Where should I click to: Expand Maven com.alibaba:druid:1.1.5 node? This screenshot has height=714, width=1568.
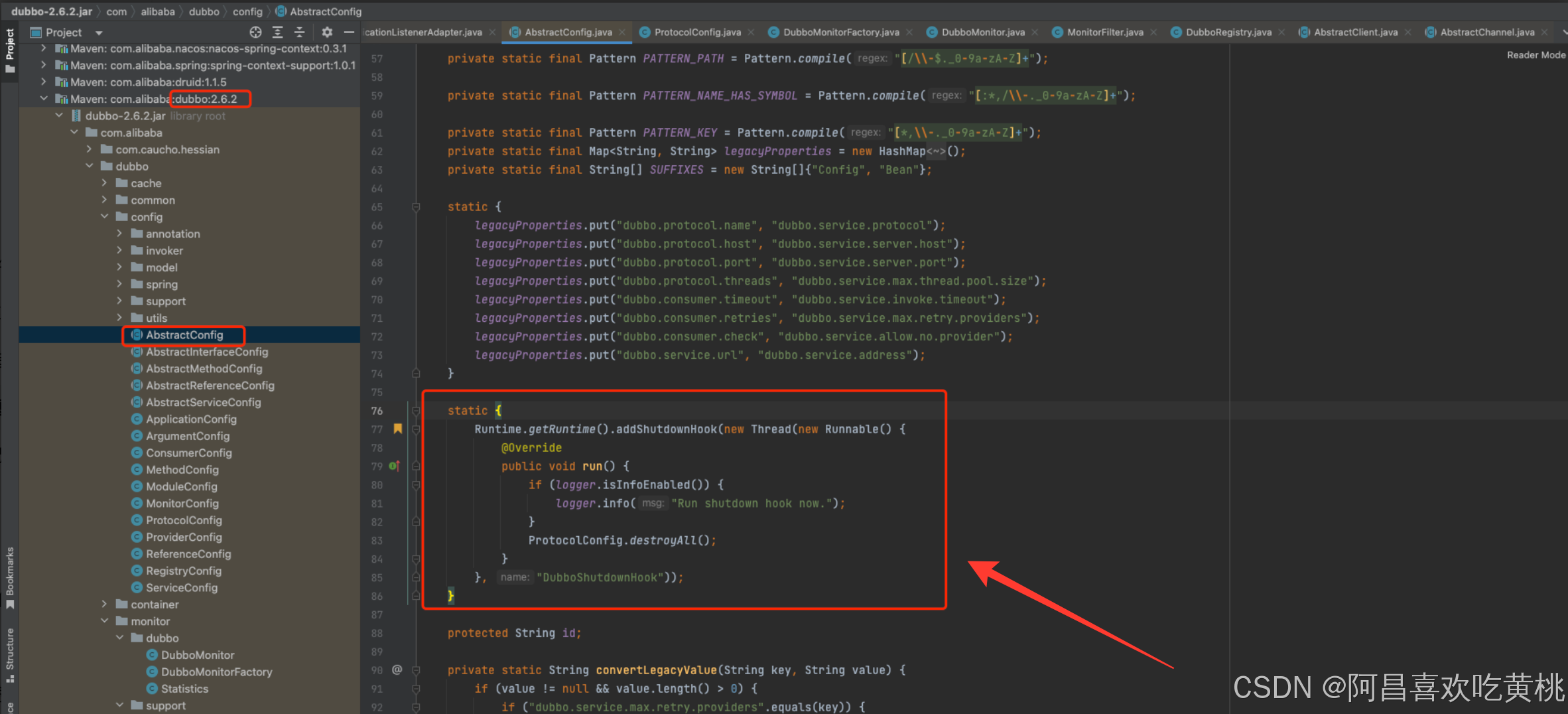pos(43,82)
